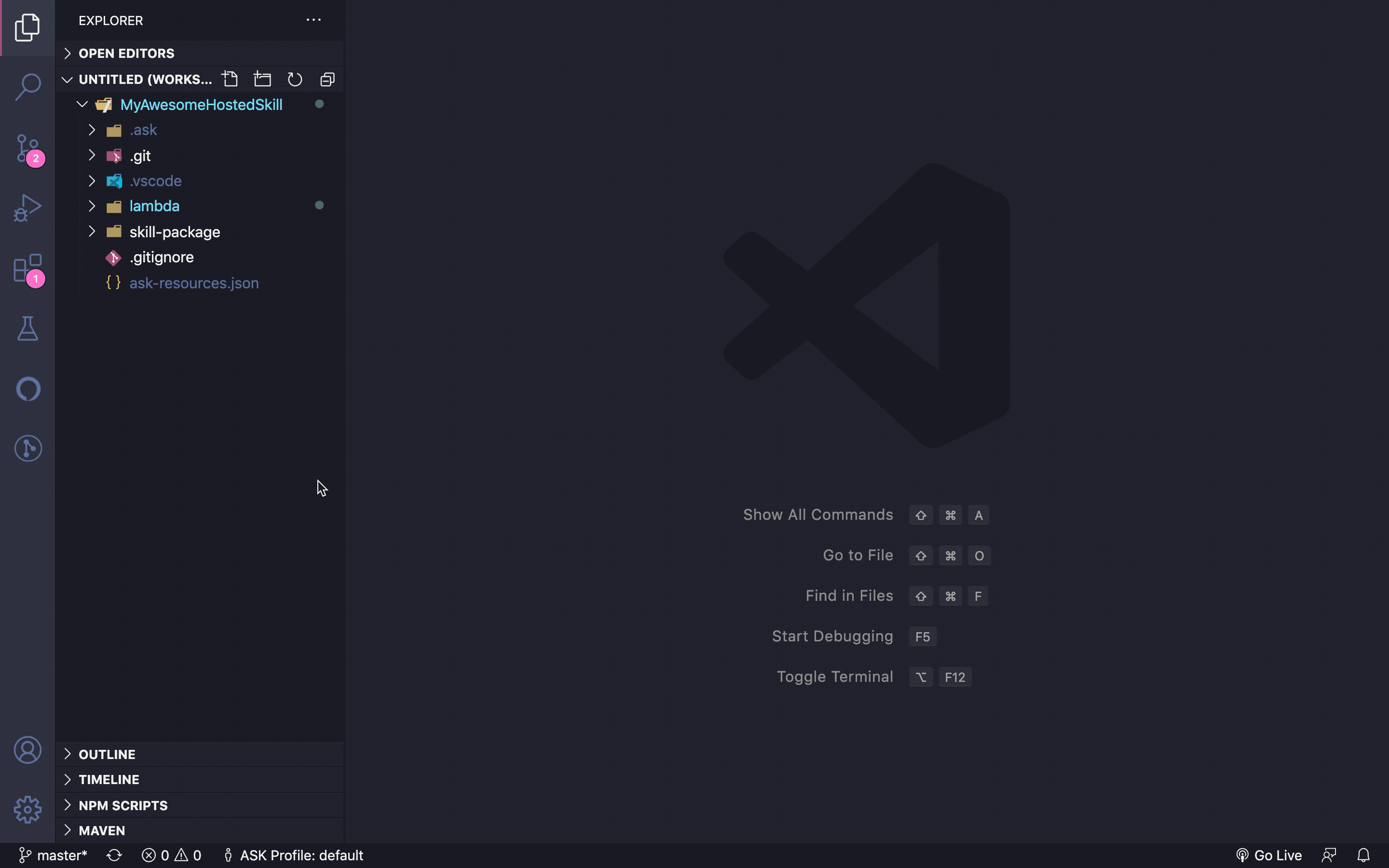Open the Extensions view
The width and height of the screenshot is (1389, 868).
pyautogui.click(x=27, y=269)
